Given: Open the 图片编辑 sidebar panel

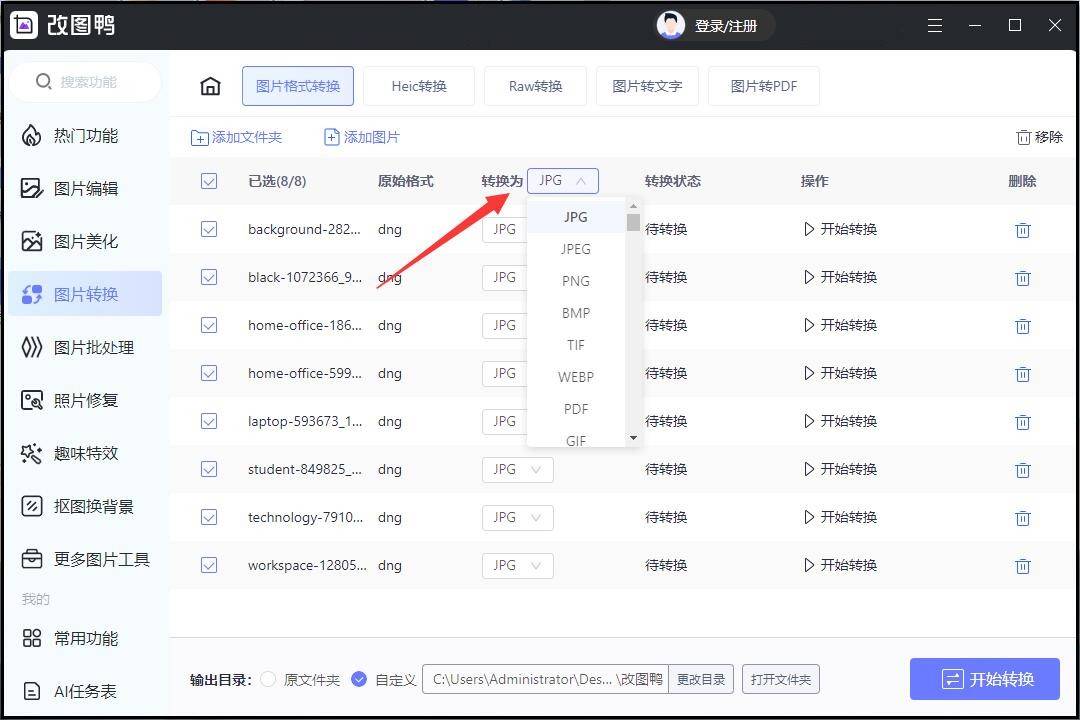Looking at the screenshot, I should pos(86,188).
